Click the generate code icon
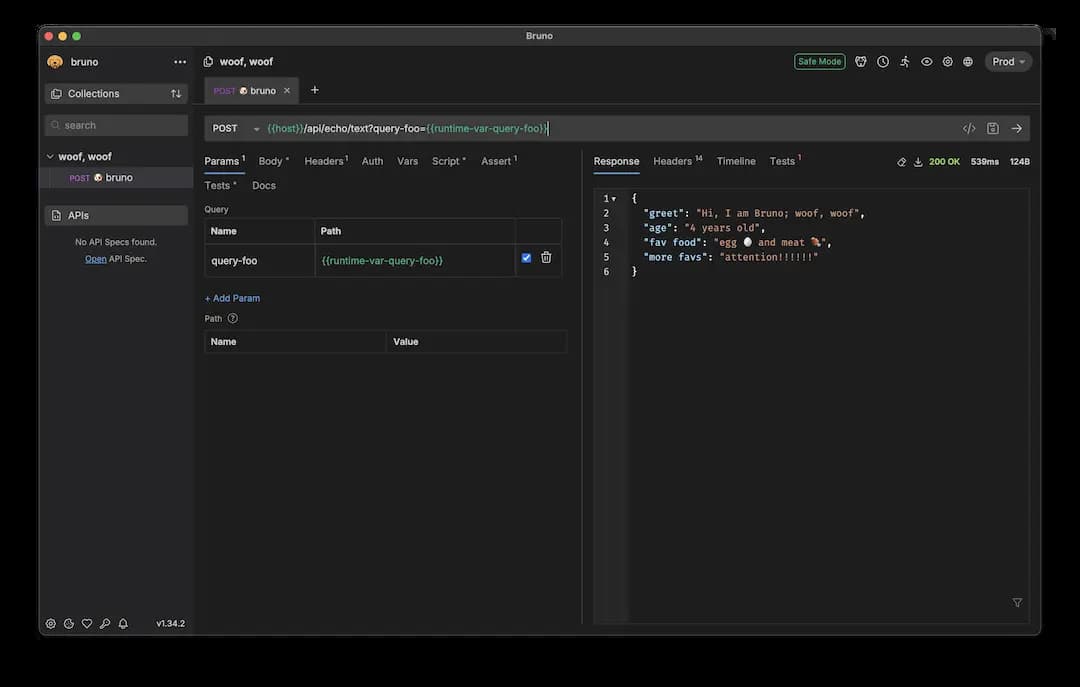Image resolution: width=1080 pixels, height=687 pixels. click(969, 129)
